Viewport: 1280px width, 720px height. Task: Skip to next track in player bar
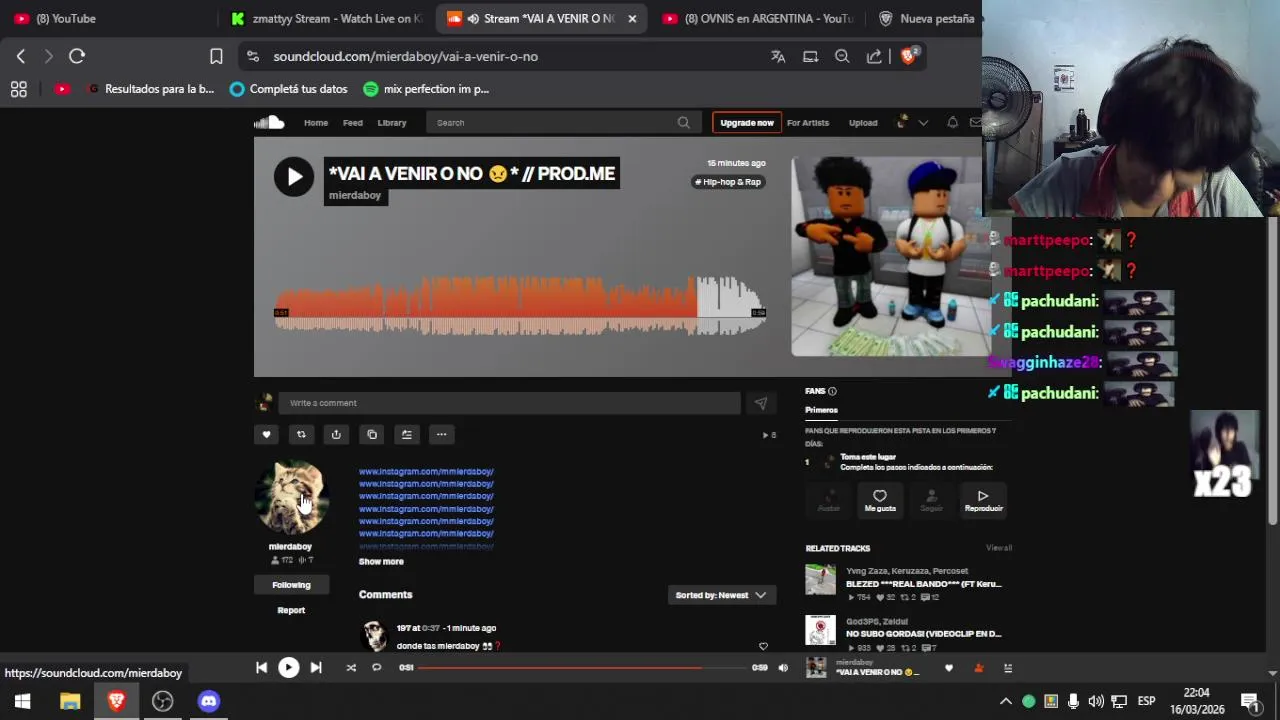point(316,668)
